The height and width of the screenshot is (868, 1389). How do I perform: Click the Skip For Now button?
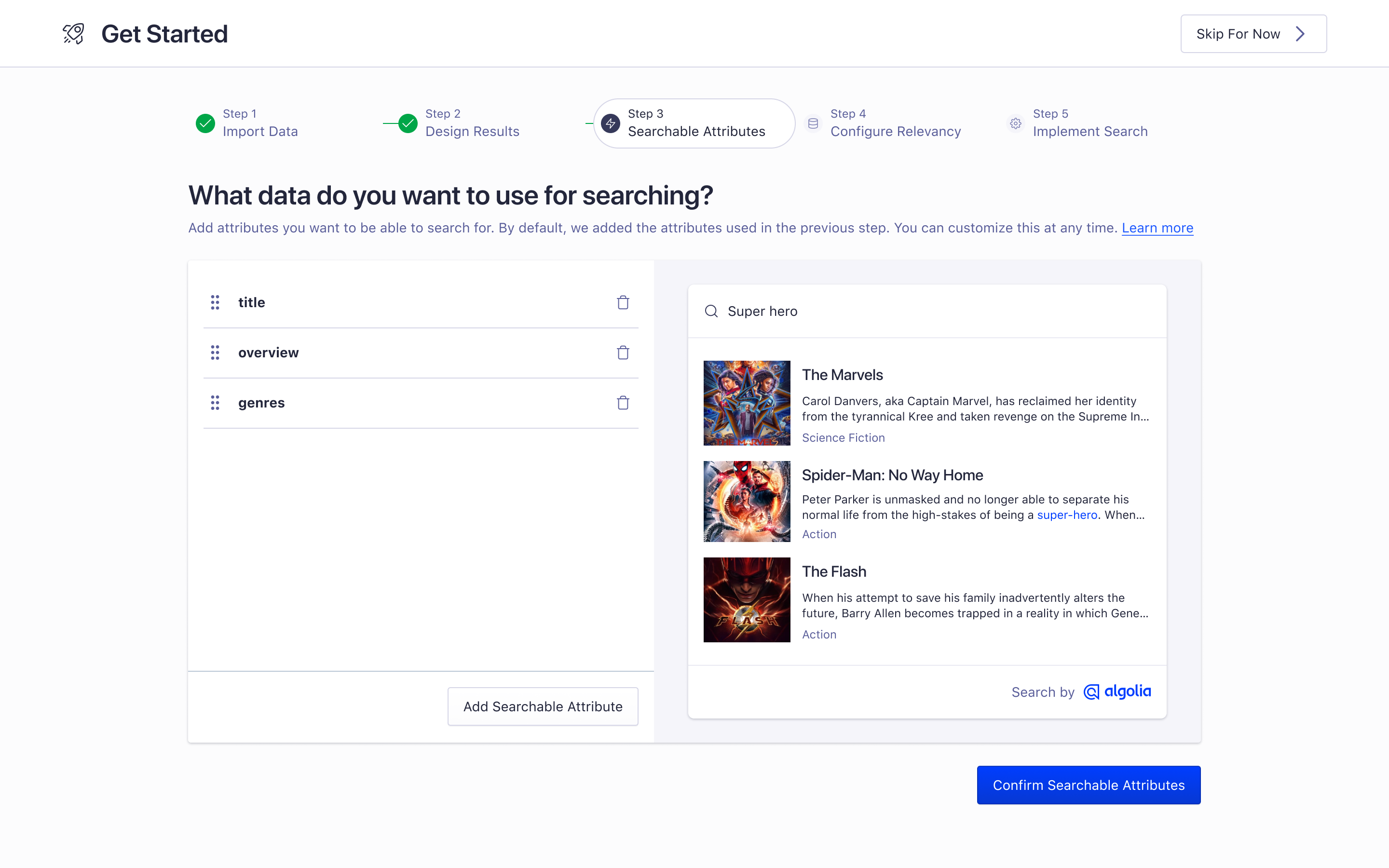pyautogui.click(x=1253, y=34)
